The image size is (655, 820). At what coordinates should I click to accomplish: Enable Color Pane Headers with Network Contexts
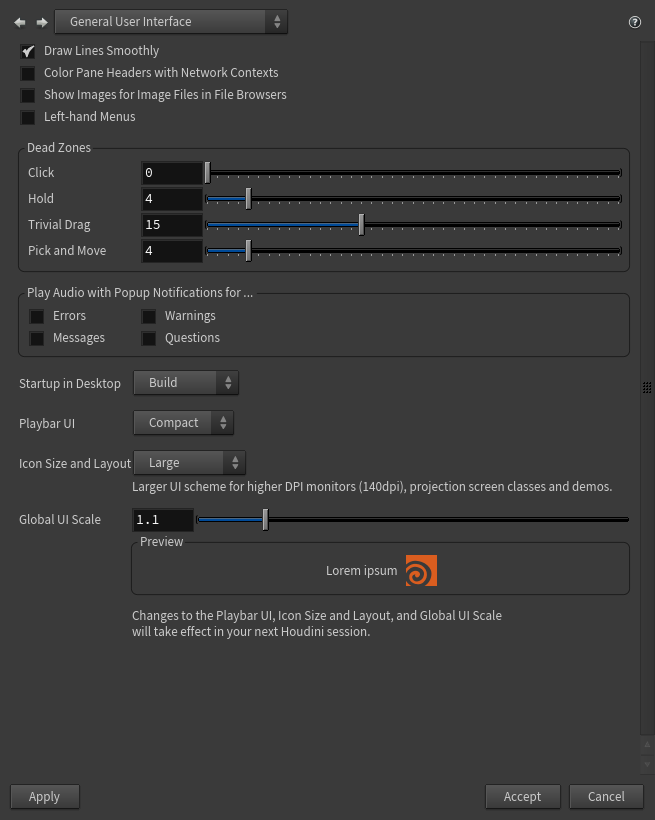(x=28, y=73)
